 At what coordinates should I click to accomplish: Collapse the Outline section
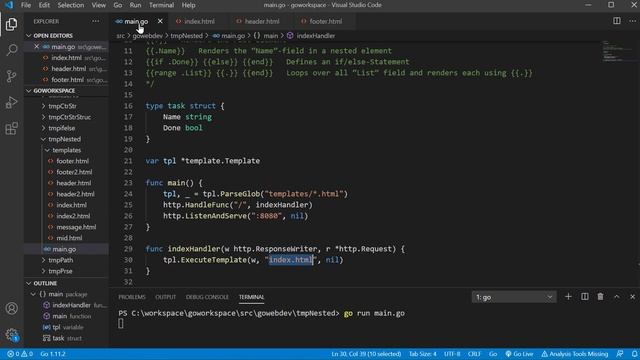point(29,283)
